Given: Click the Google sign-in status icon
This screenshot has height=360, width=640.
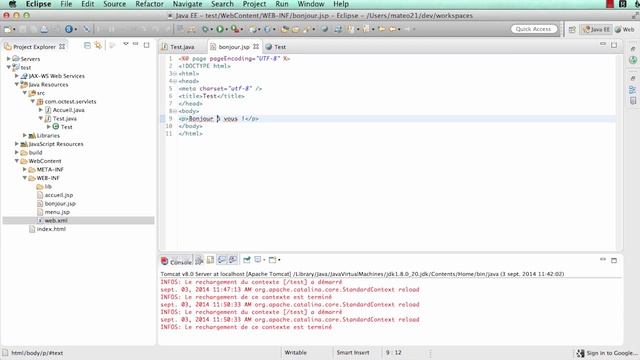Looking at the screenshot, I should point(580,353).
